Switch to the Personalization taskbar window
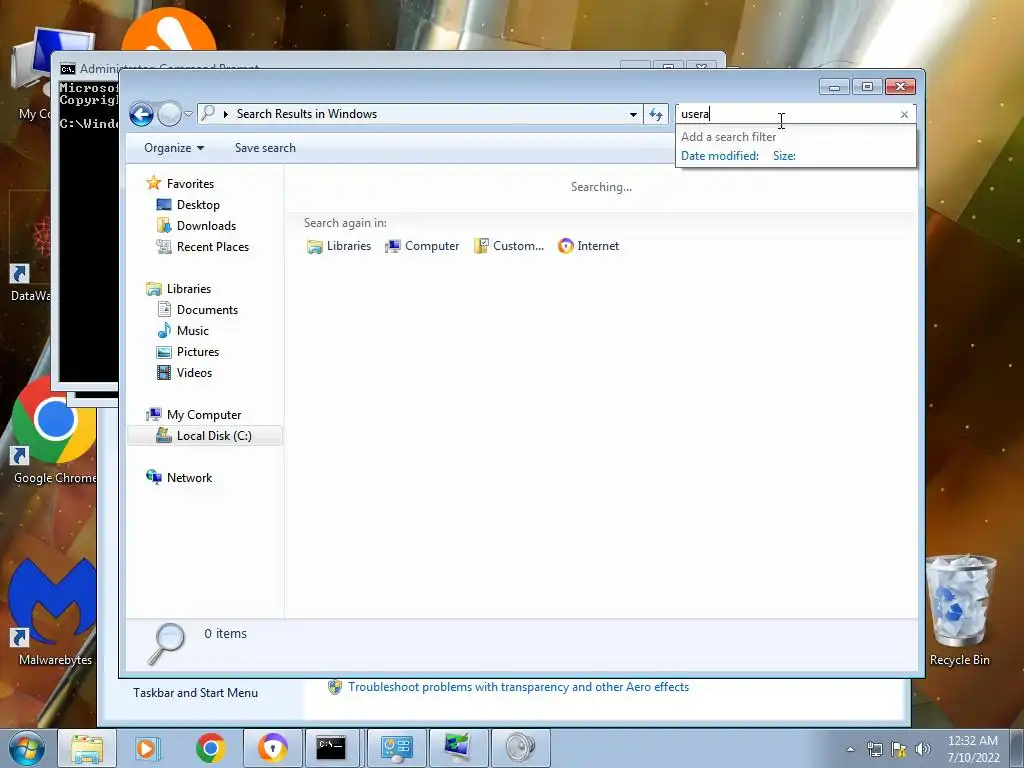The image size is (1024, 768). (458, 748)
